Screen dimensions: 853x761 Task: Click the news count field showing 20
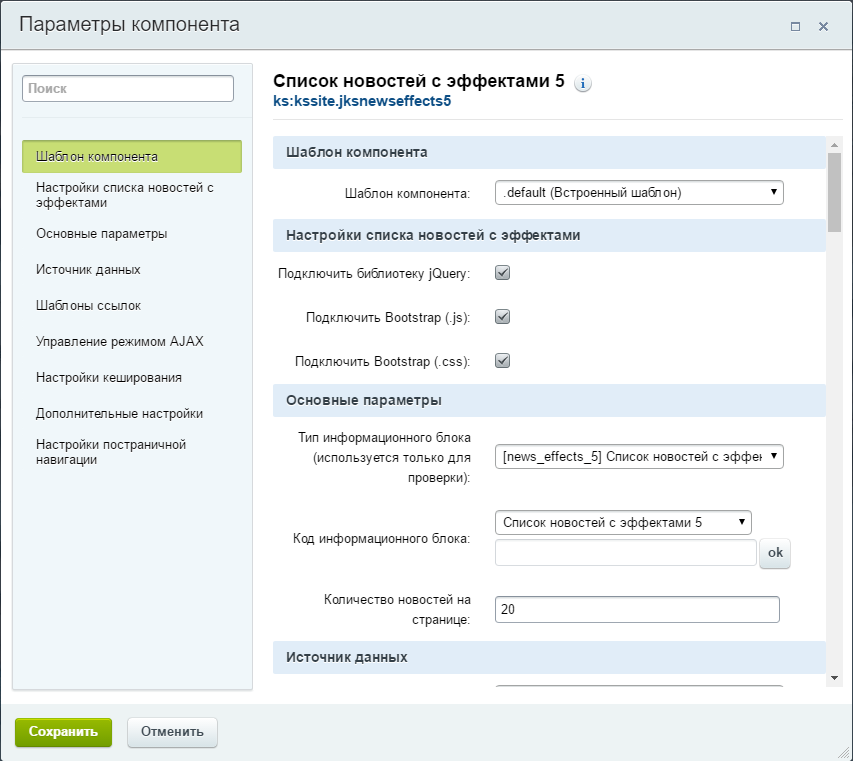(x=637, y=609)
